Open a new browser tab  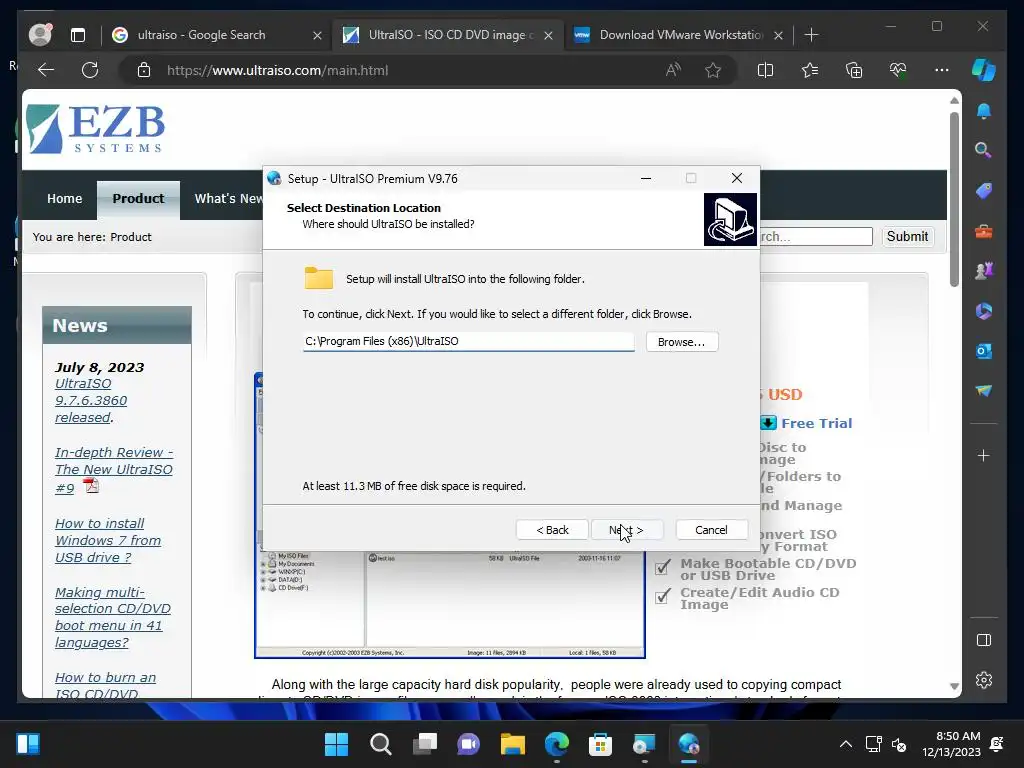click(x=812, y=35)
